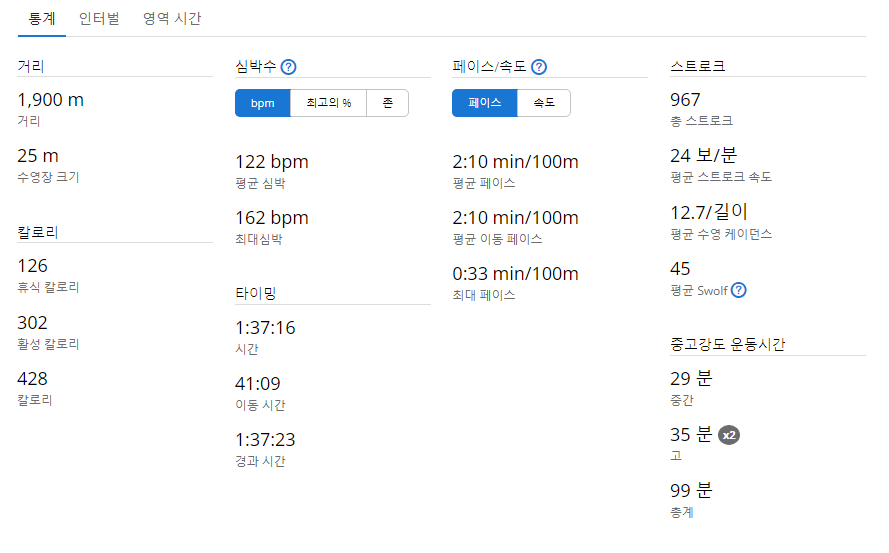
Task: Click the 2:10 min/100m above 평균 이동 페이스
Action: [515, 218]
